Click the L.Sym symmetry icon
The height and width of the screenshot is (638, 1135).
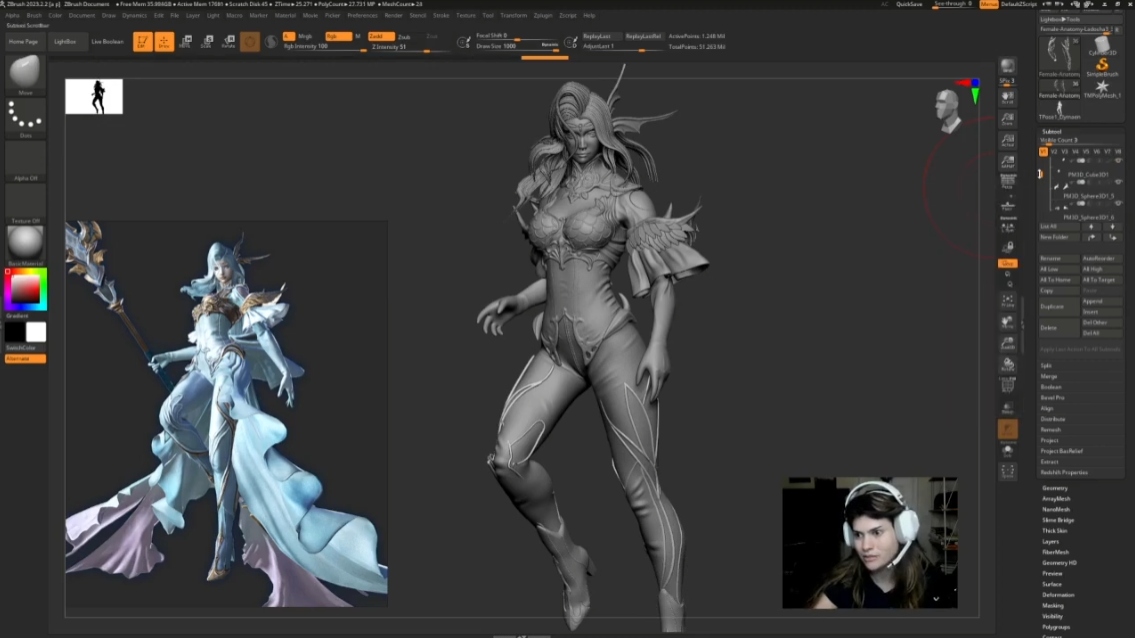tap(1008, 227)
